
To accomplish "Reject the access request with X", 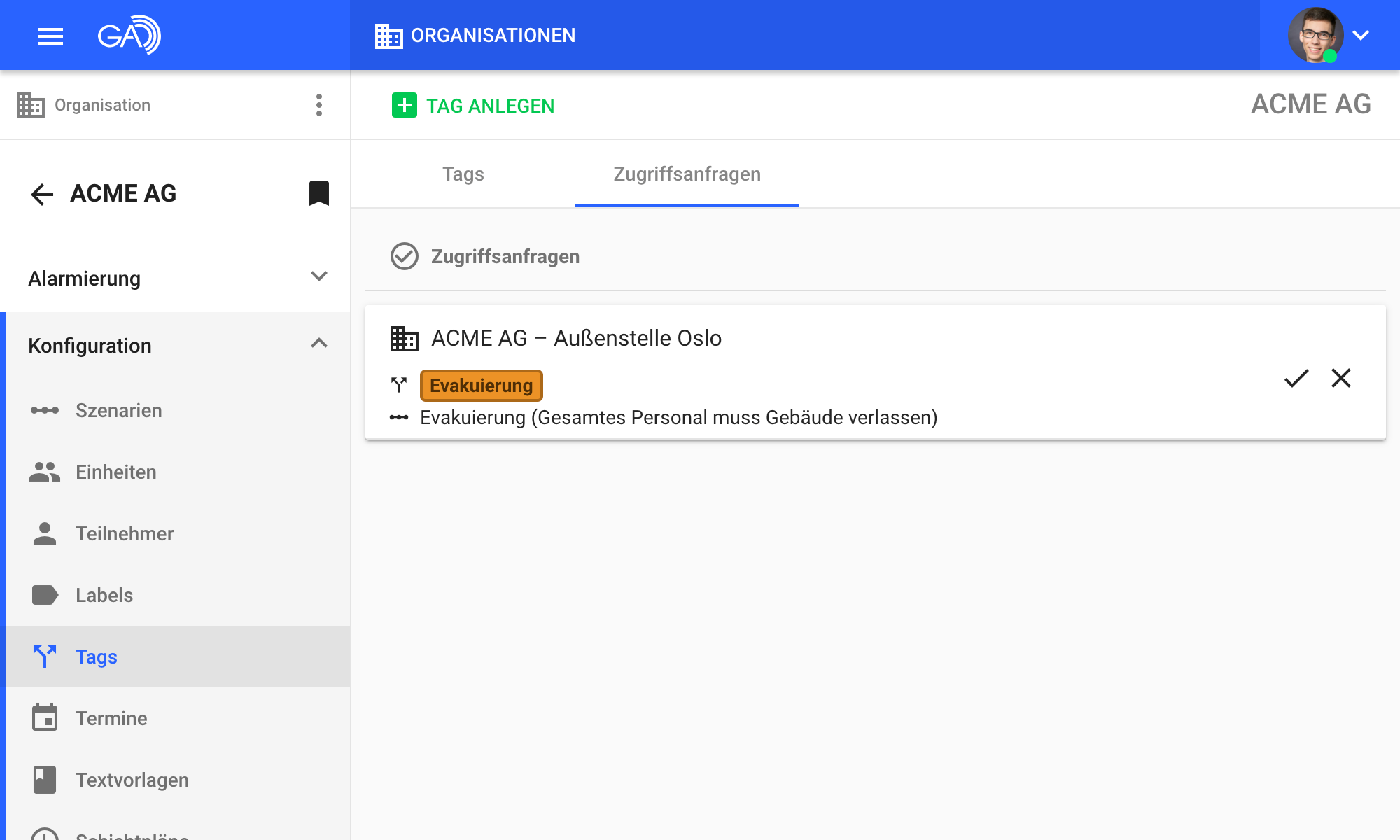I will coord(1341,379).
